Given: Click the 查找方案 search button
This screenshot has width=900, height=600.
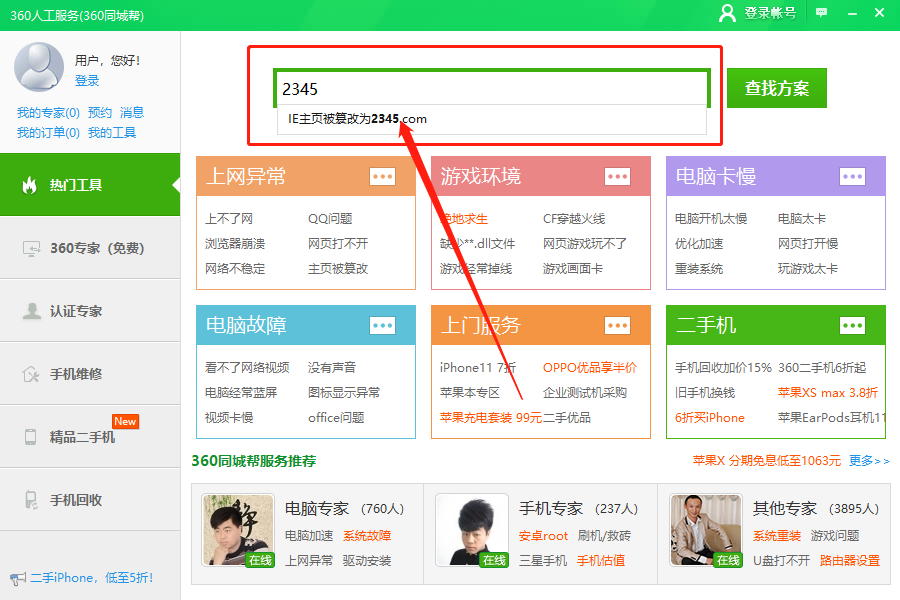Looking at the screenshot, I should click(x=777, y=88).
